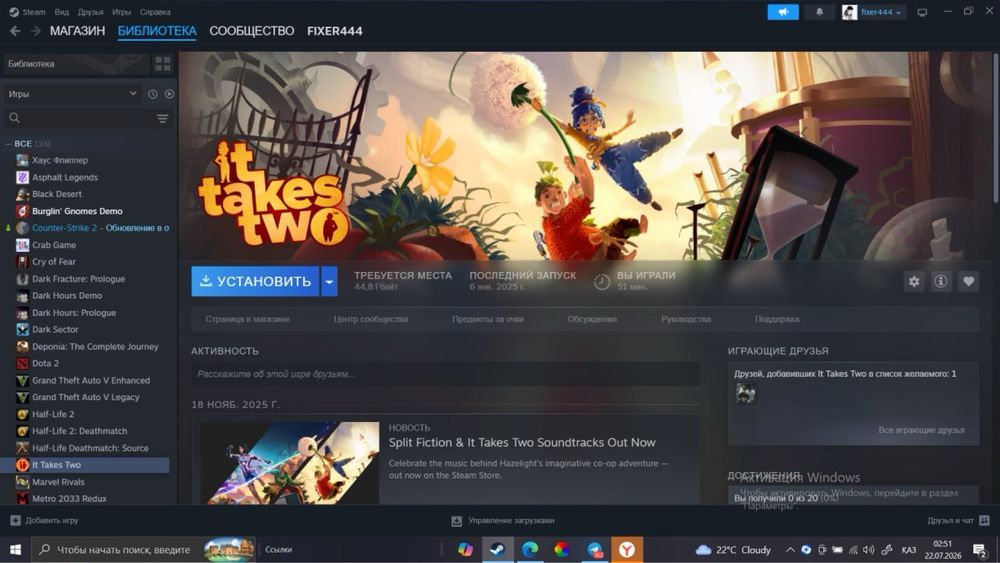
Task: Open Поддержка link
Action: tap(777, 319)
